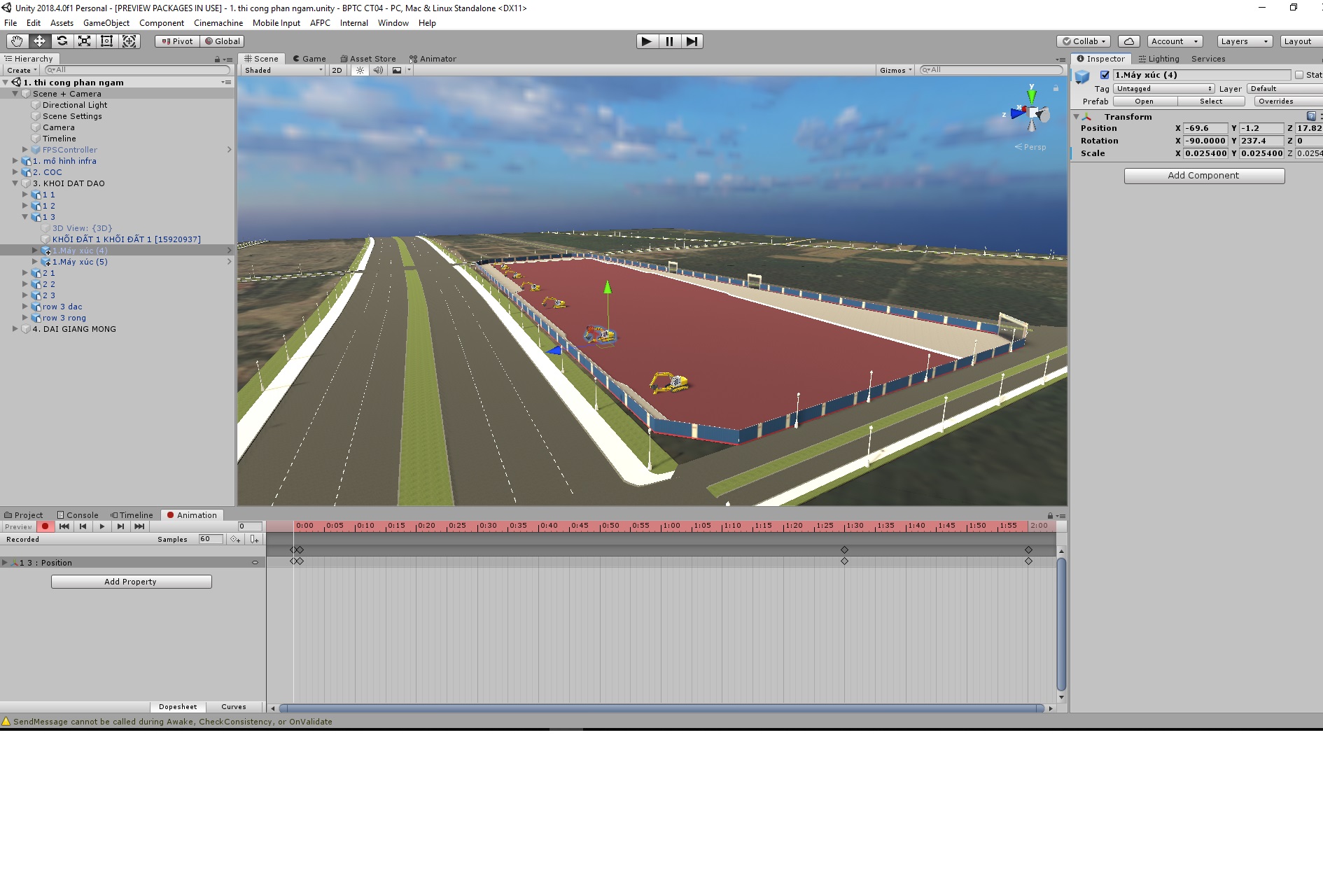Open the Gizmos dropdown
The image size is (1323, 896).
click(896, 70)
